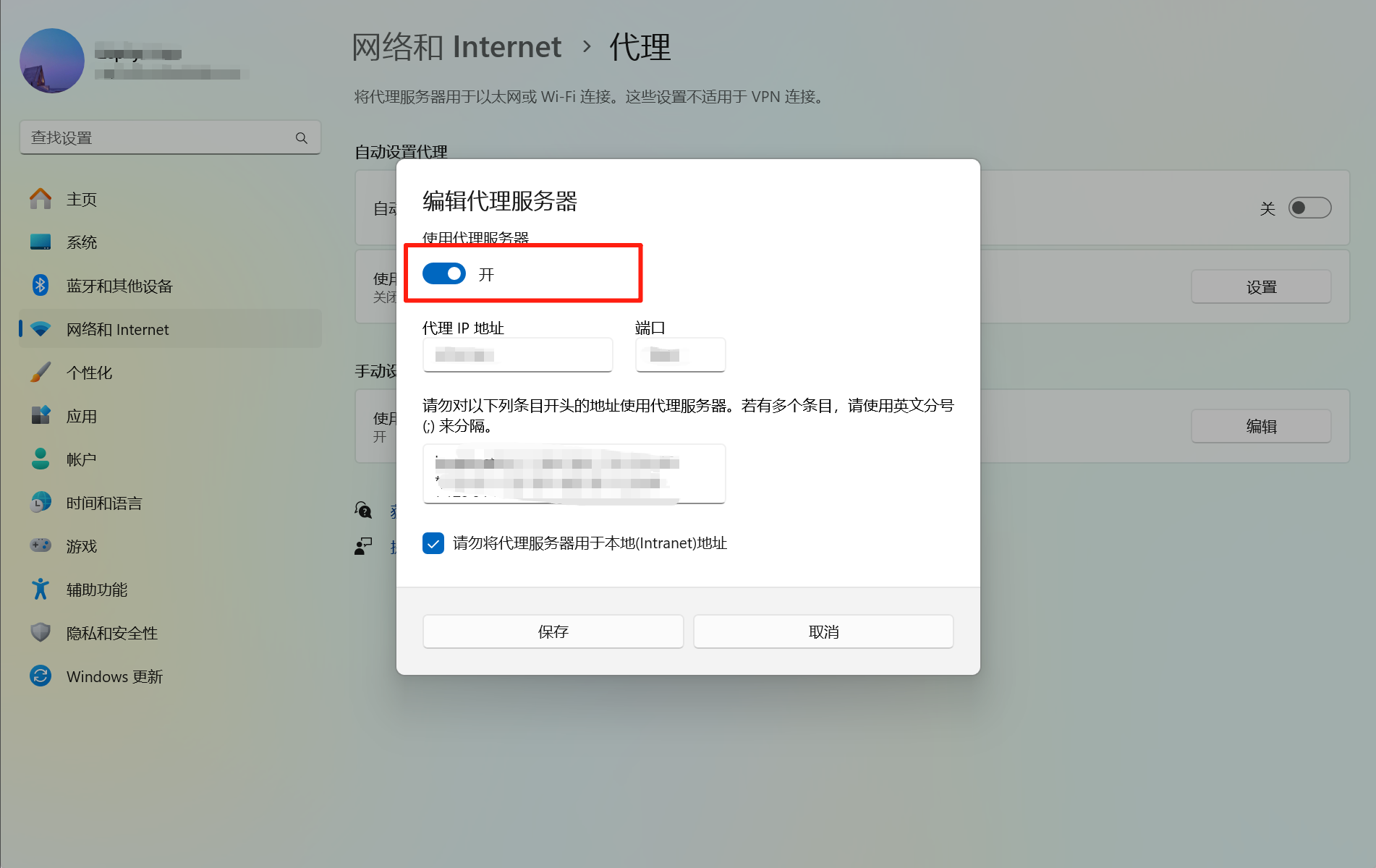Click the person icon for 帐户
The image size is (1376, 868).
(x=41, y=459)
